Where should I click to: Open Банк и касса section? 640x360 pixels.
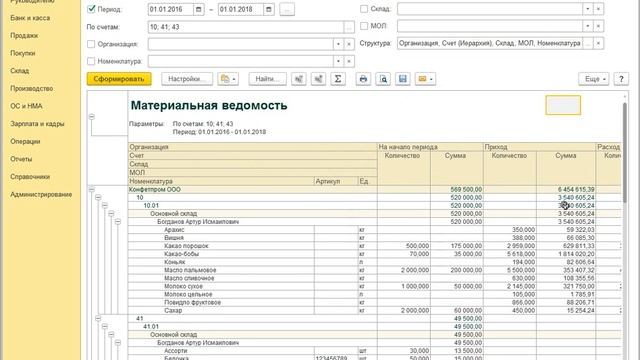pos(30,18)
